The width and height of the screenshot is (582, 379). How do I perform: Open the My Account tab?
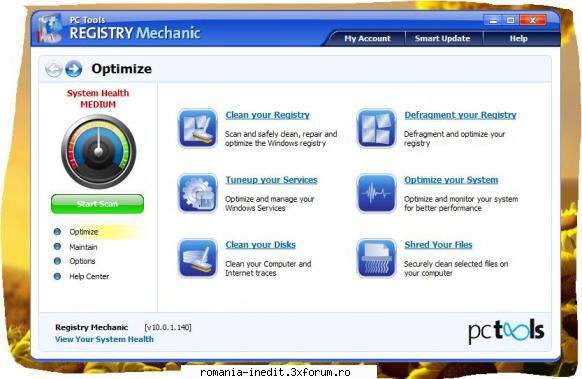click(x=367, y=39)
